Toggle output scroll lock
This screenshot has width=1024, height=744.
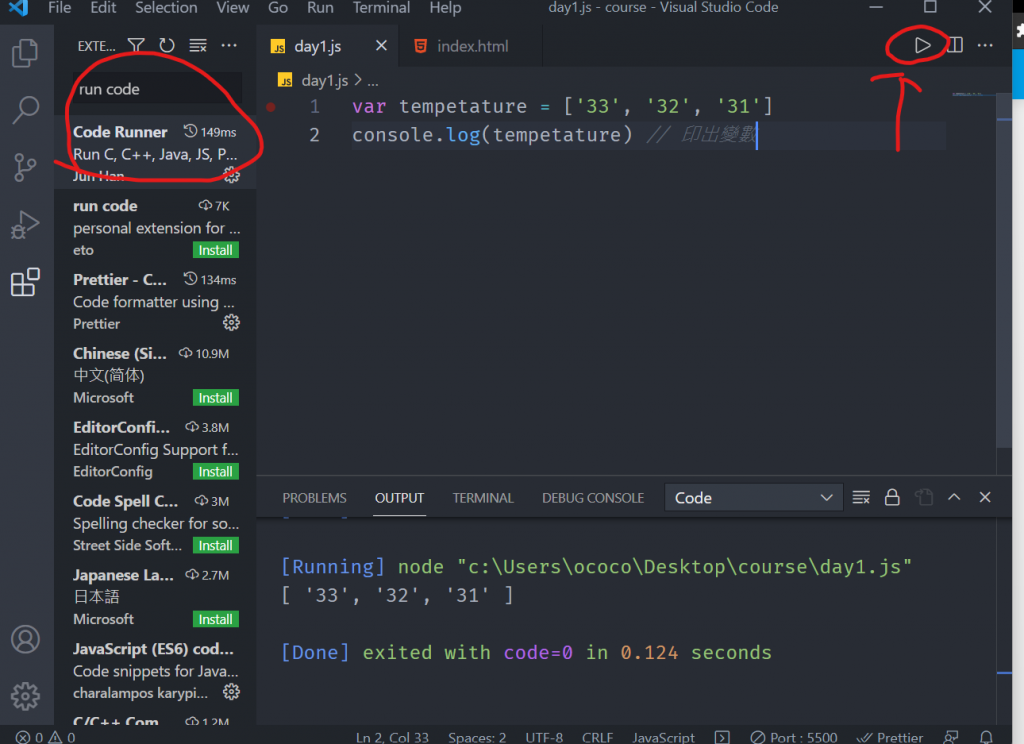click(892, 497)
